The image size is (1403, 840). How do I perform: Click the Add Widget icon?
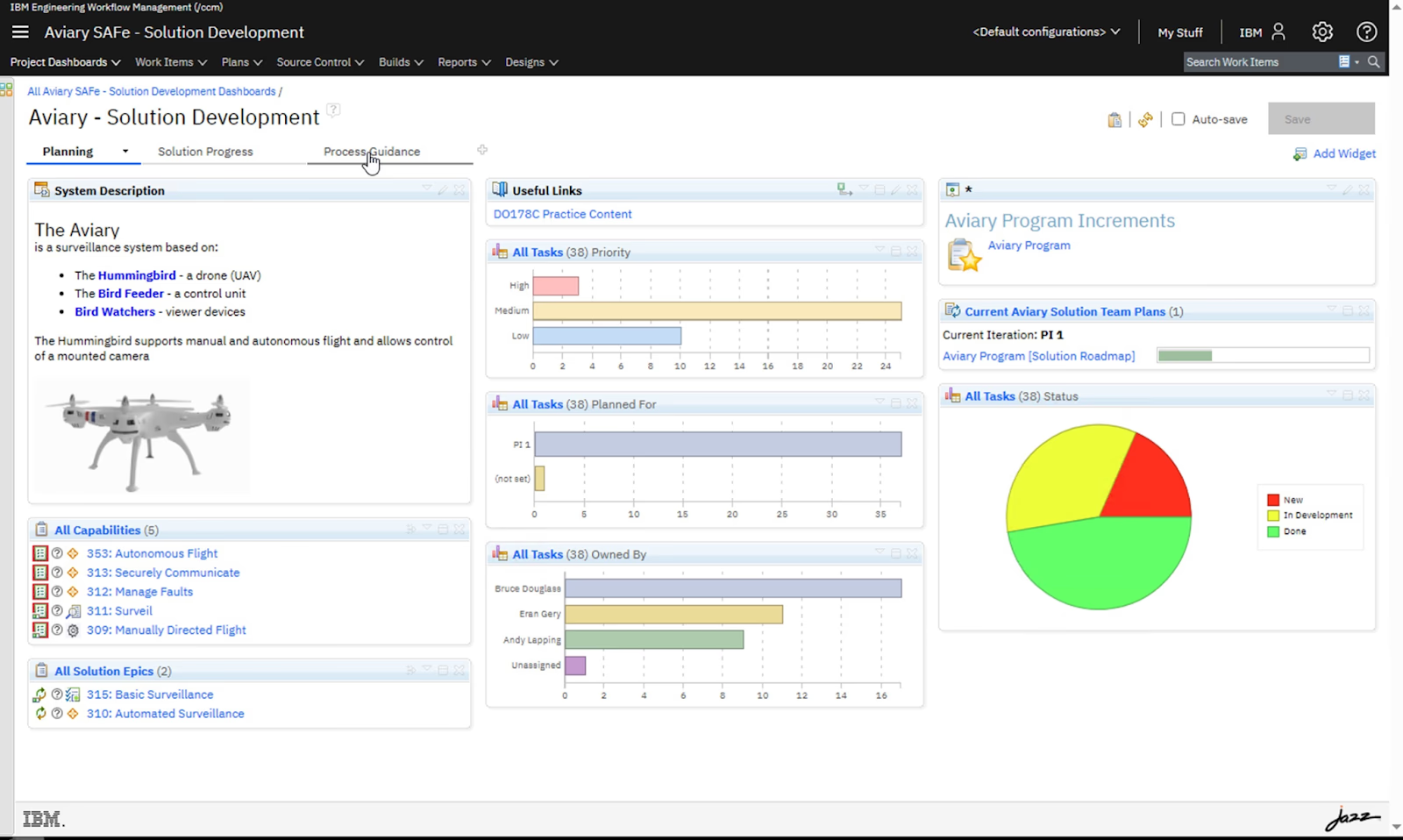(x=1300, y=153)
